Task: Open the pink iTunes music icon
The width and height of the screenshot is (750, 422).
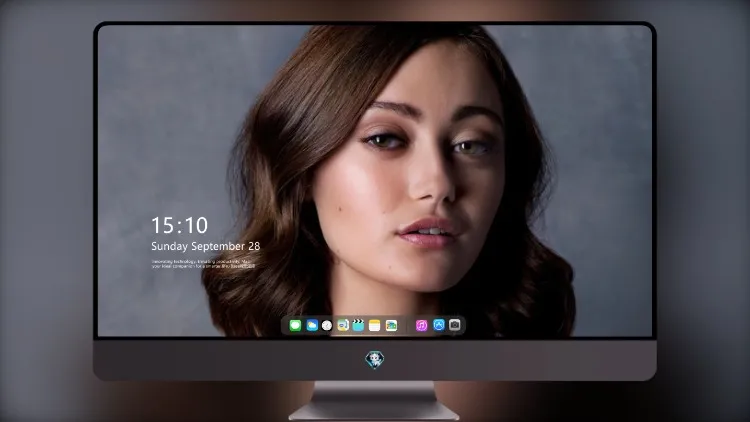Action: click(x=421, y=325)
